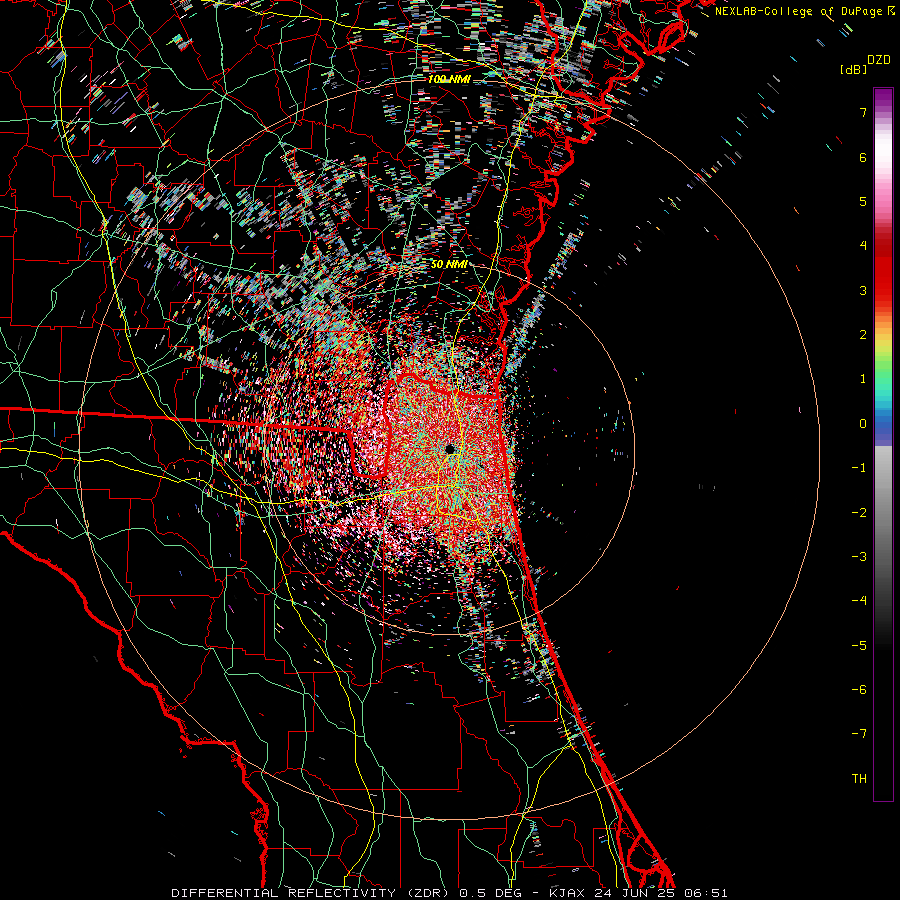Click the 06:51 timestamp in footer
The width and height of the screenshot is (900, 900).
tap(705, 893)
